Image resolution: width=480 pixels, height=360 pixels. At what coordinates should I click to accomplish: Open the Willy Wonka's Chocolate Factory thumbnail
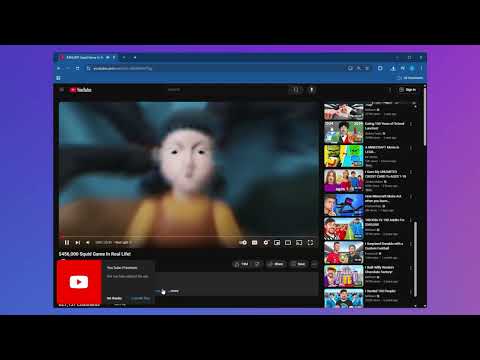(x=344, y=276)
